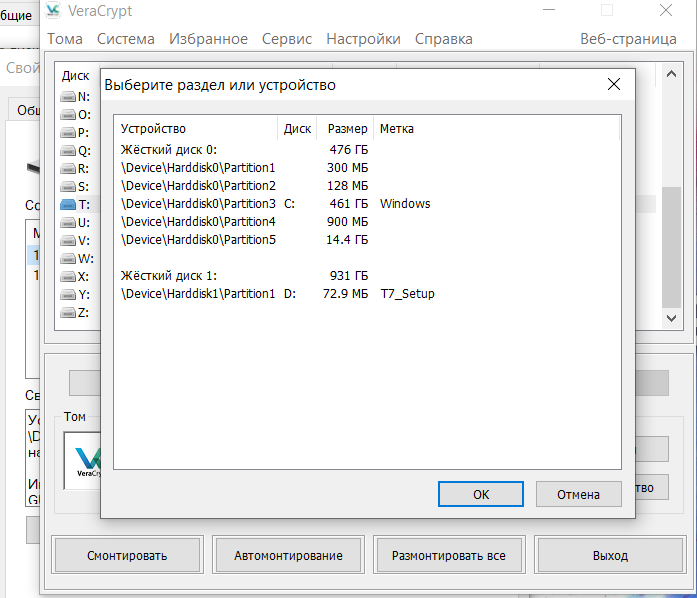The image size is (697, 598).
Task: Open the Справка menu
Action: point(444,39)
